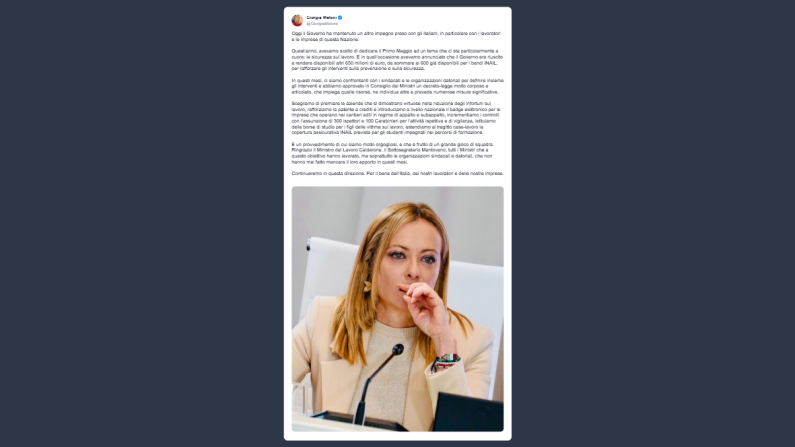Click the paragraph starting "In questi mesi"

(x=398, y=86)
